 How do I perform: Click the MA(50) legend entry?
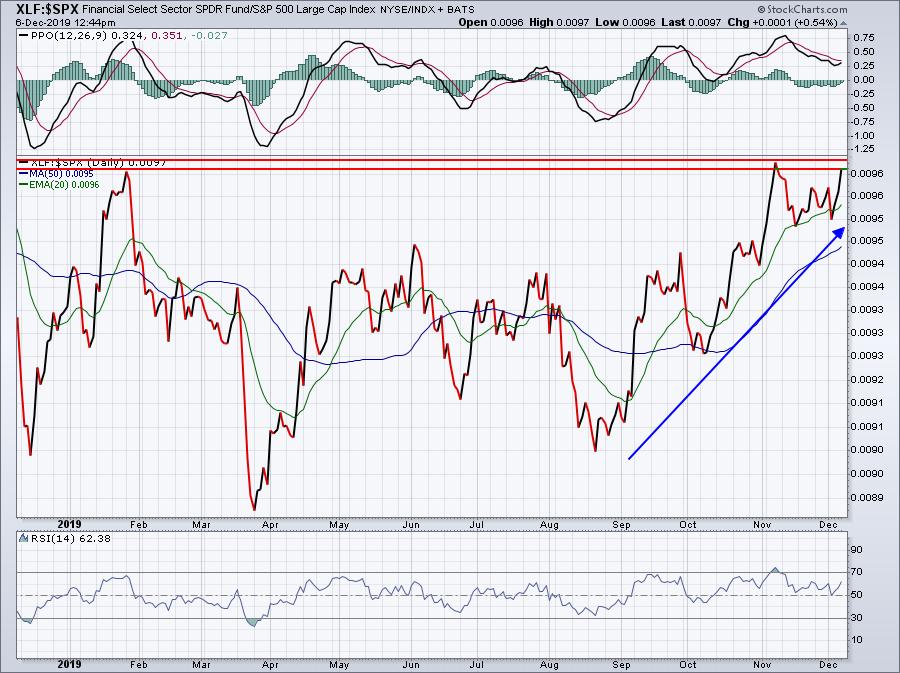coord(56,174)
